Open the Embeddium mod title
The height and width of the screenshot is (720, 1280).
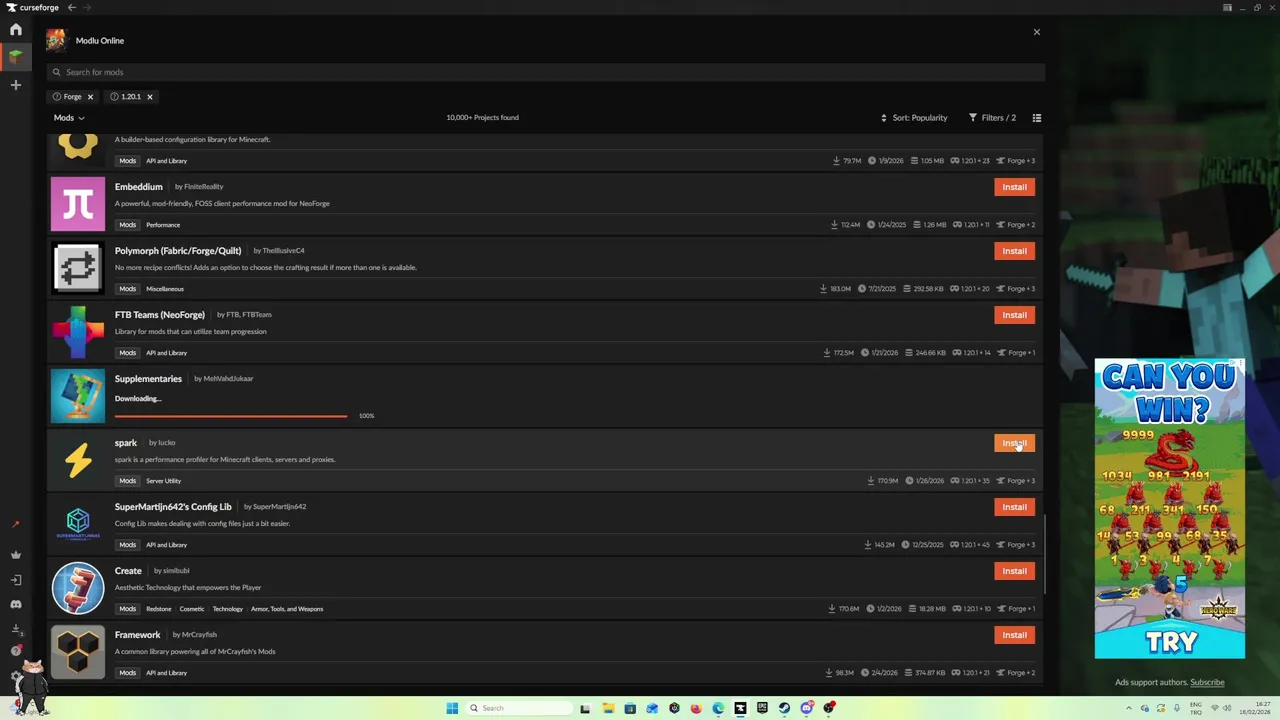pos(138,187)
